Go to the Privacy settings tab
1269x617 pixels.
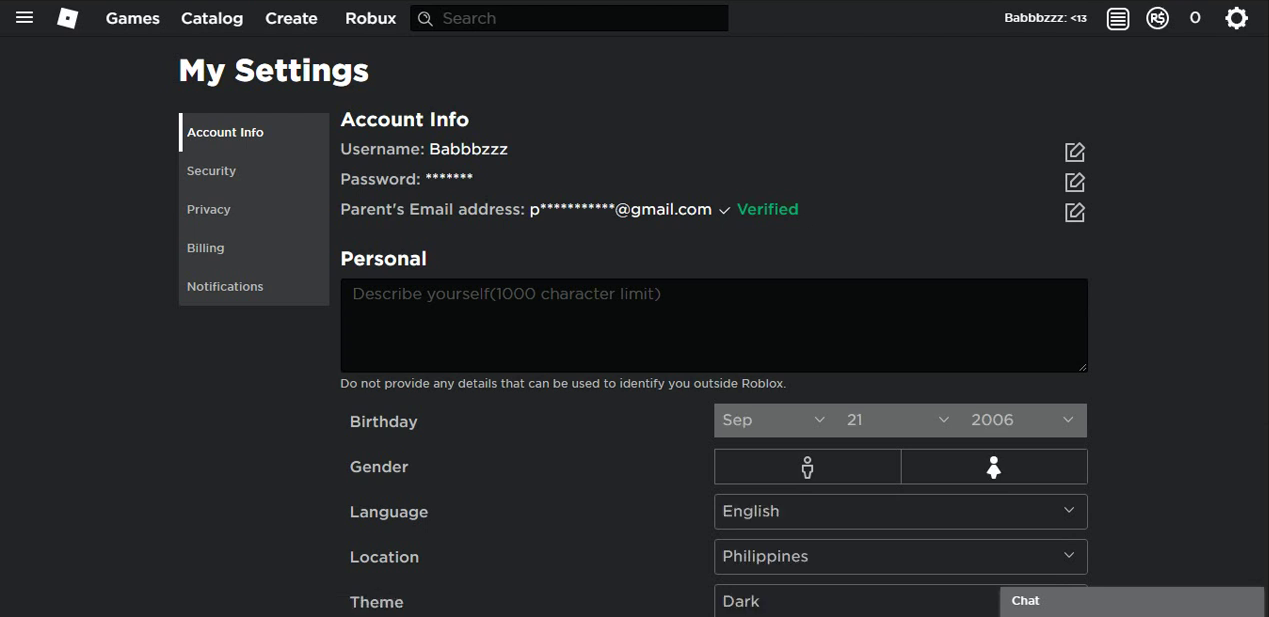[x=209, y=209]
